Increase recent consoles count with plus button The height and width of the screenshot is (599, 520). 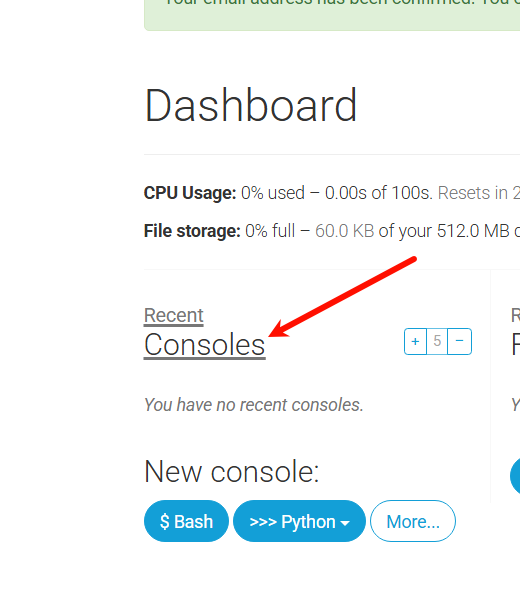(415, 341)
